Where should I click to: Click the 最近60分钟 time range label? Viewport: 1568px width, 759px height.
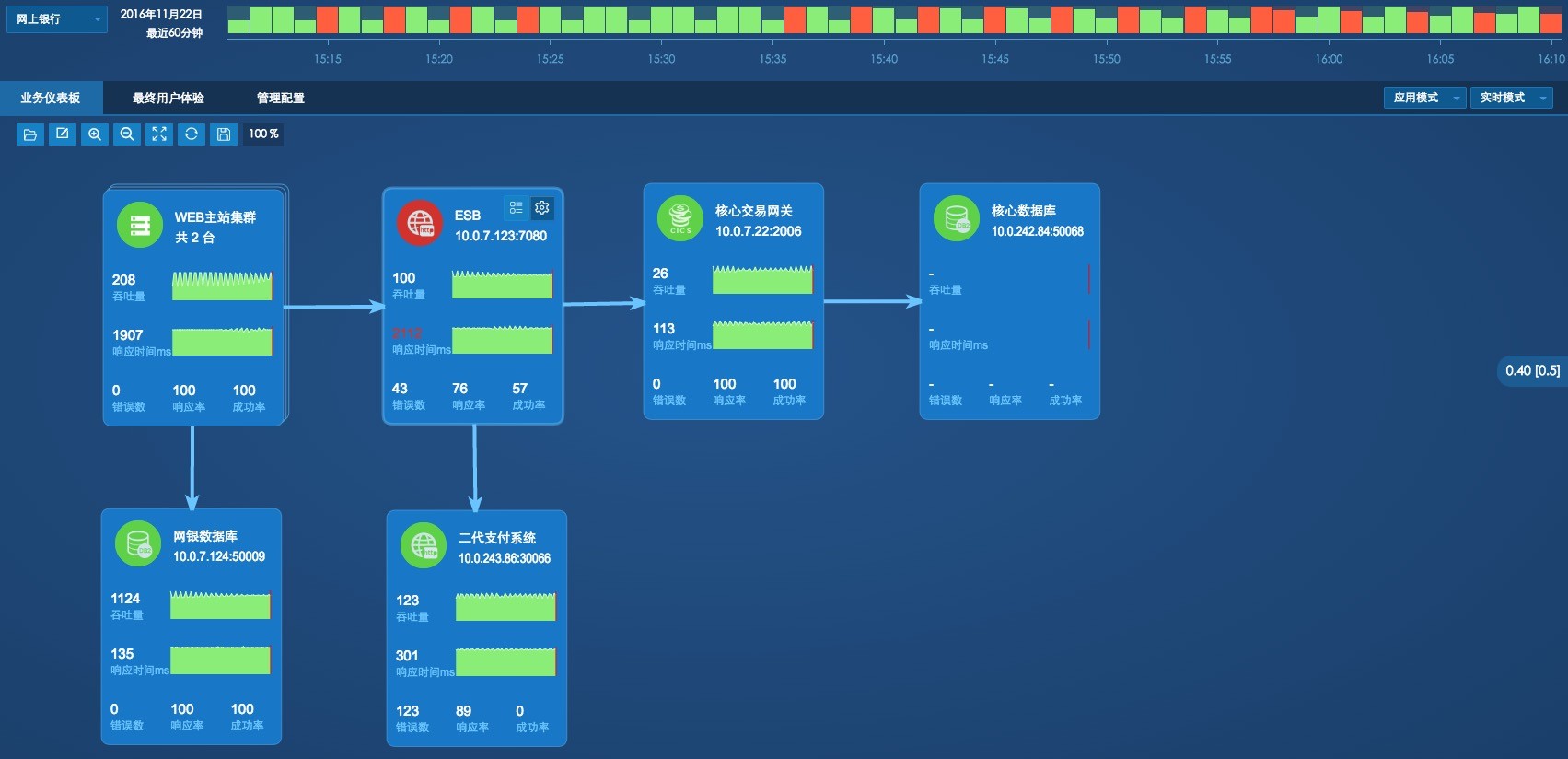tap(174, 33)
